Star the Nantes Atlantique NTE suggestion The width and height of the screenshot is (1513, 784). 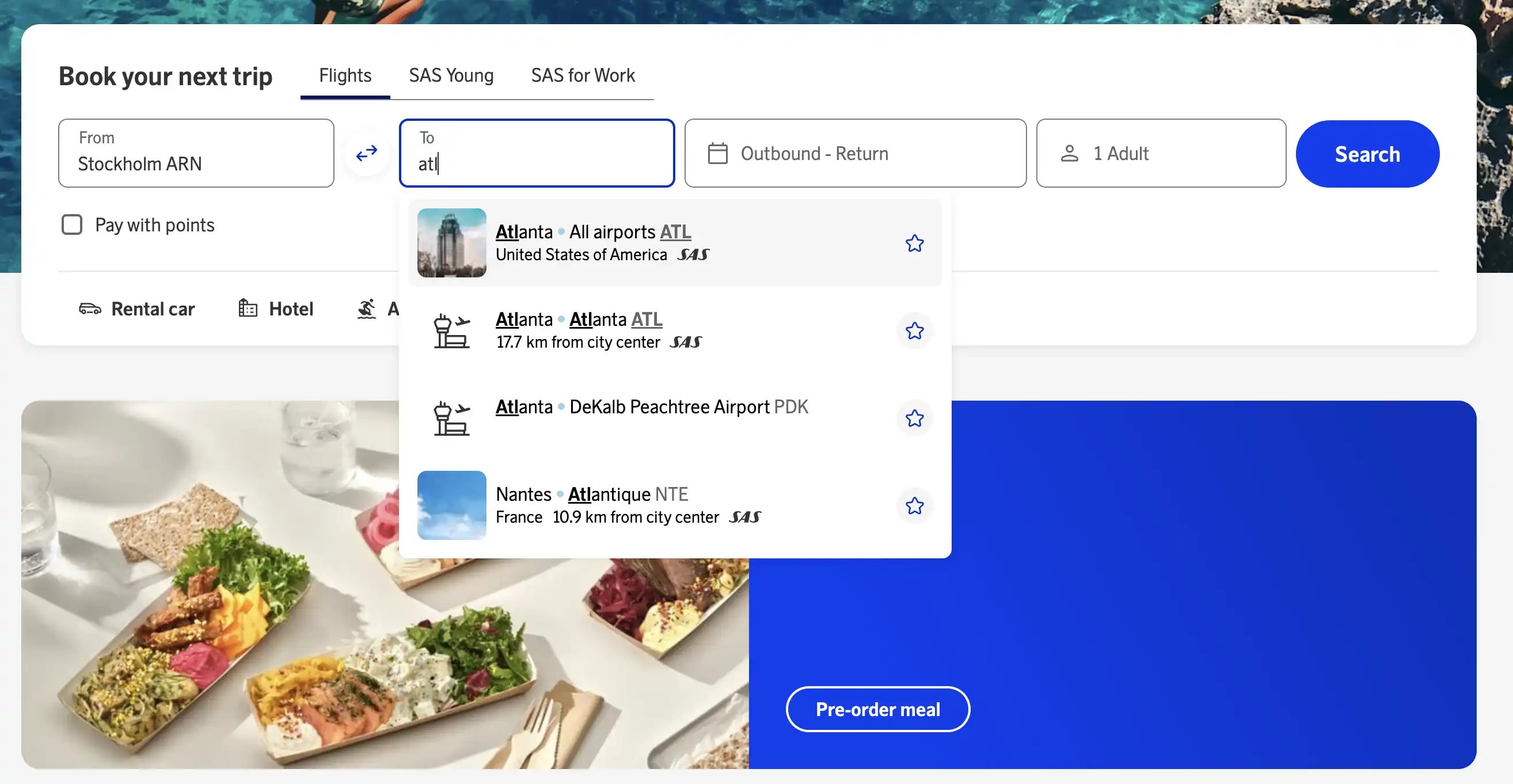pyautogui.click(x=914, y=505)
